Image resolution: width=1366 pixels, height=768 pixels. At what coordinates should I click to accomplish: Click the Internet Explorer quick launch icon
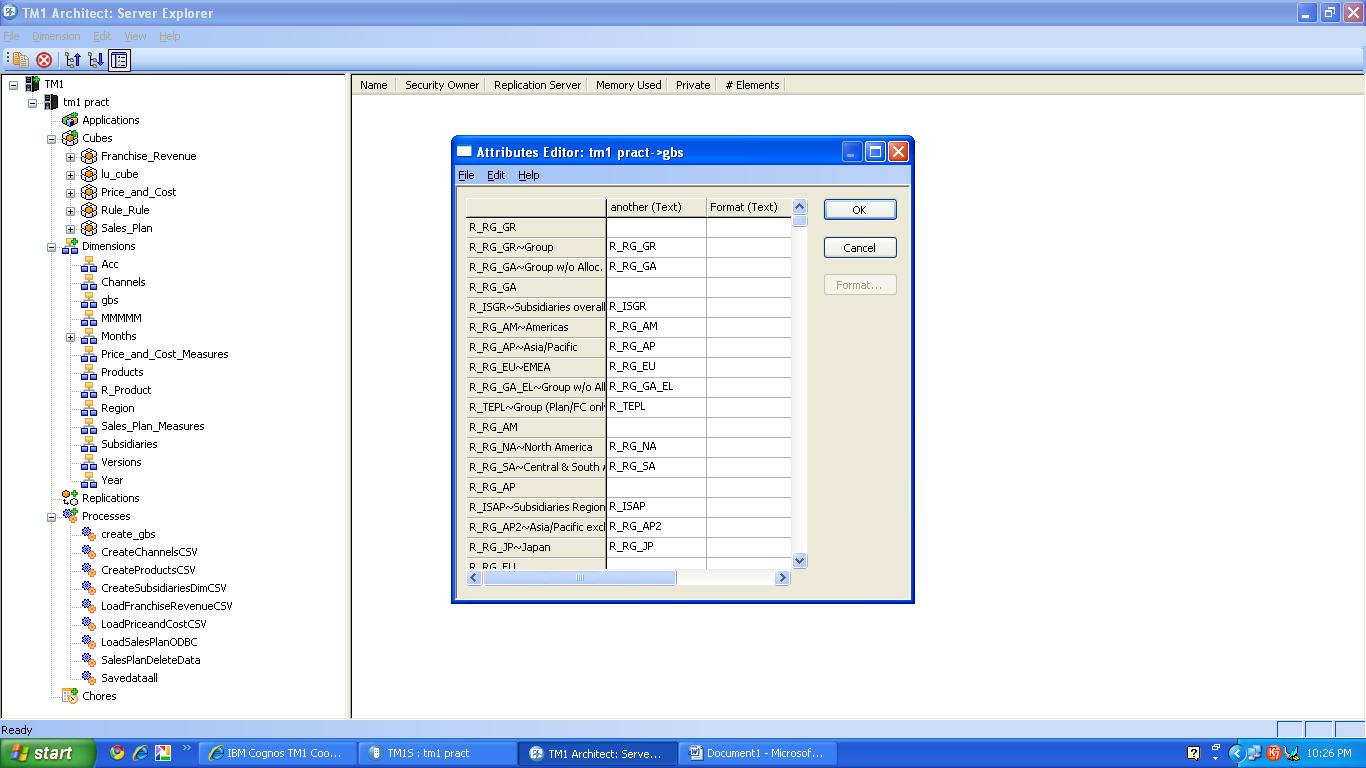140,753
